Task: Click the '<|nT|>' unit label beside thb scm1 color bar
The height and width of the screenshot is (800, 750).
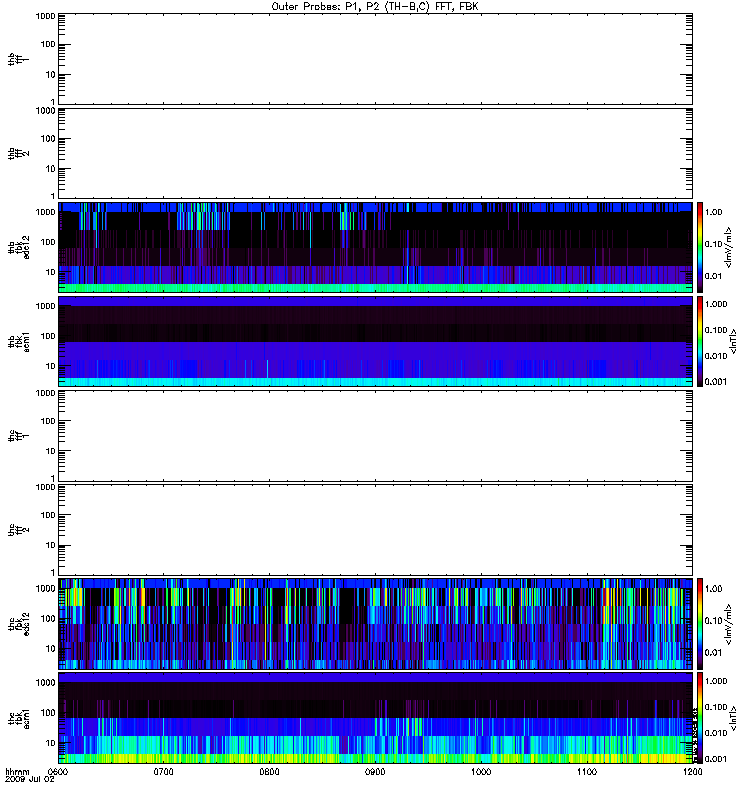Action: [734, 341]
